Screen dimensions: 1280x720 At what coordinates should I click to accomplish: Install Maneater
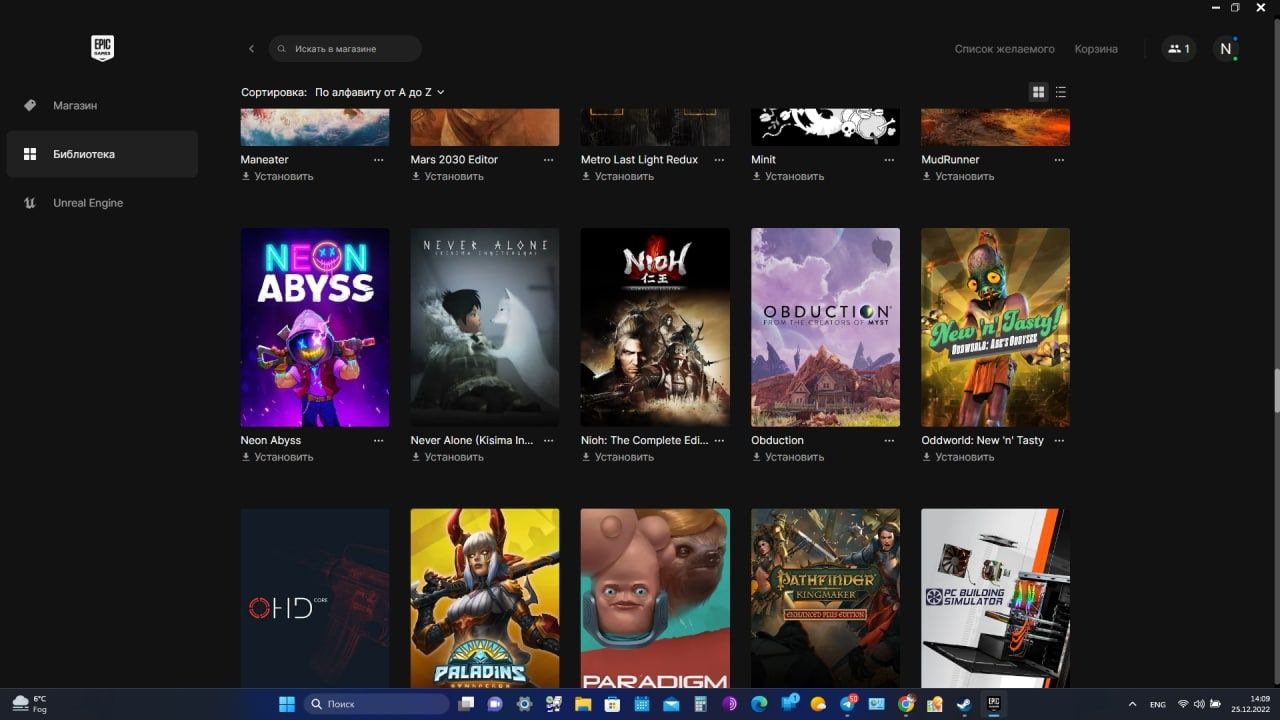pyautogui.click(x=277, y=176)
